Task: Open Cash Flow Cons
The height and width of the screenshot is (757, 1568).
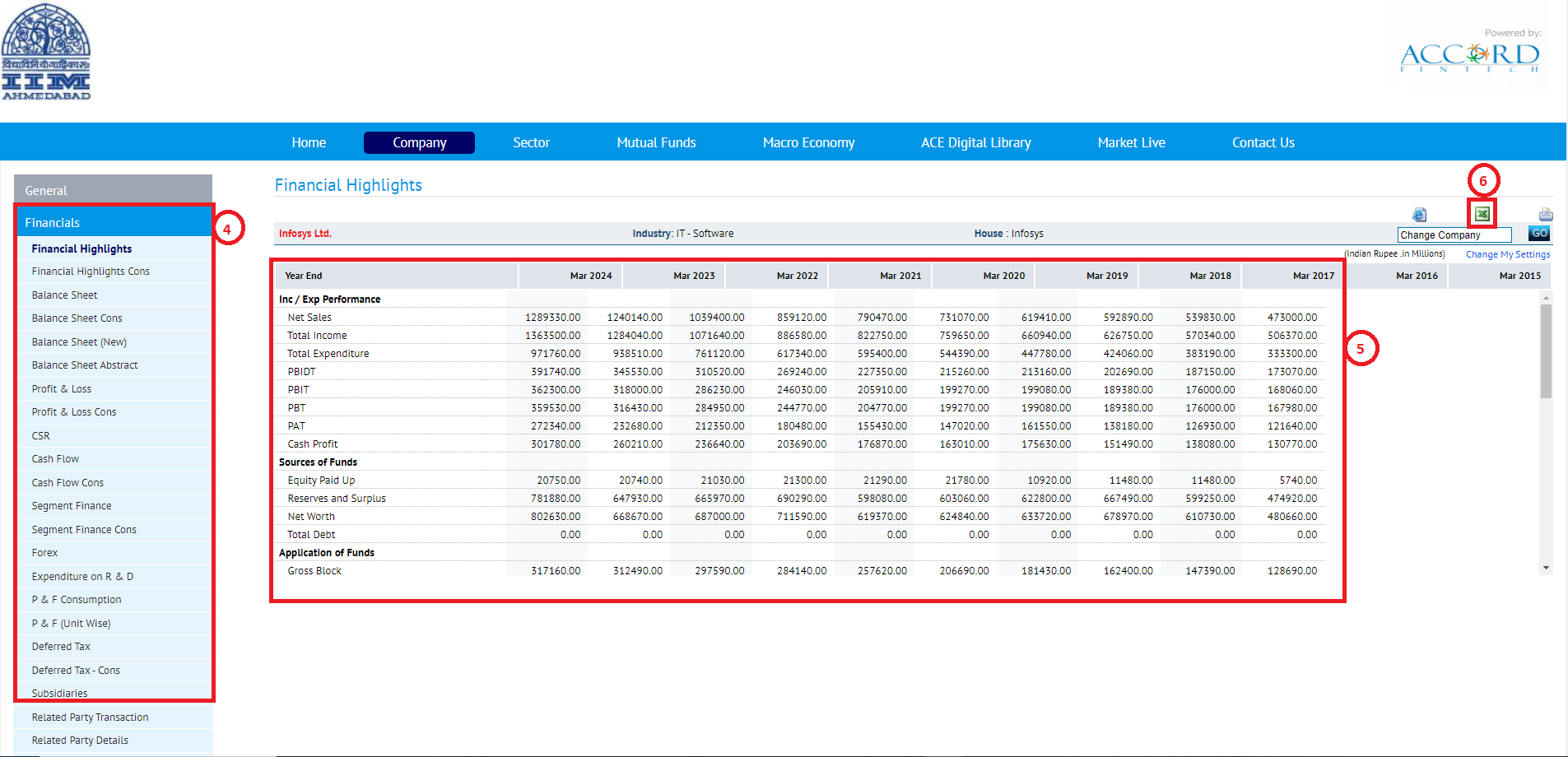Action: click(x=67, y=483)
